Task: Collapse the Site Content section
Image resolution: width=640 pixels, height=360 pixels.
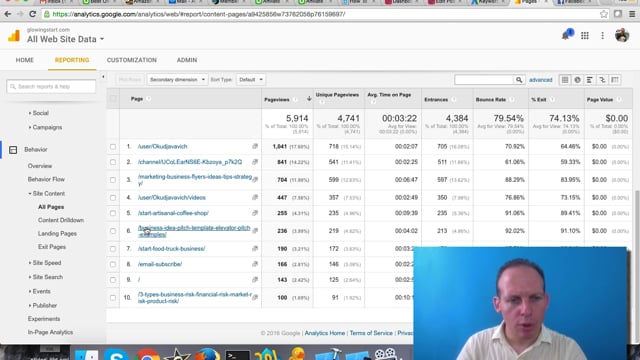Action: 47,193
